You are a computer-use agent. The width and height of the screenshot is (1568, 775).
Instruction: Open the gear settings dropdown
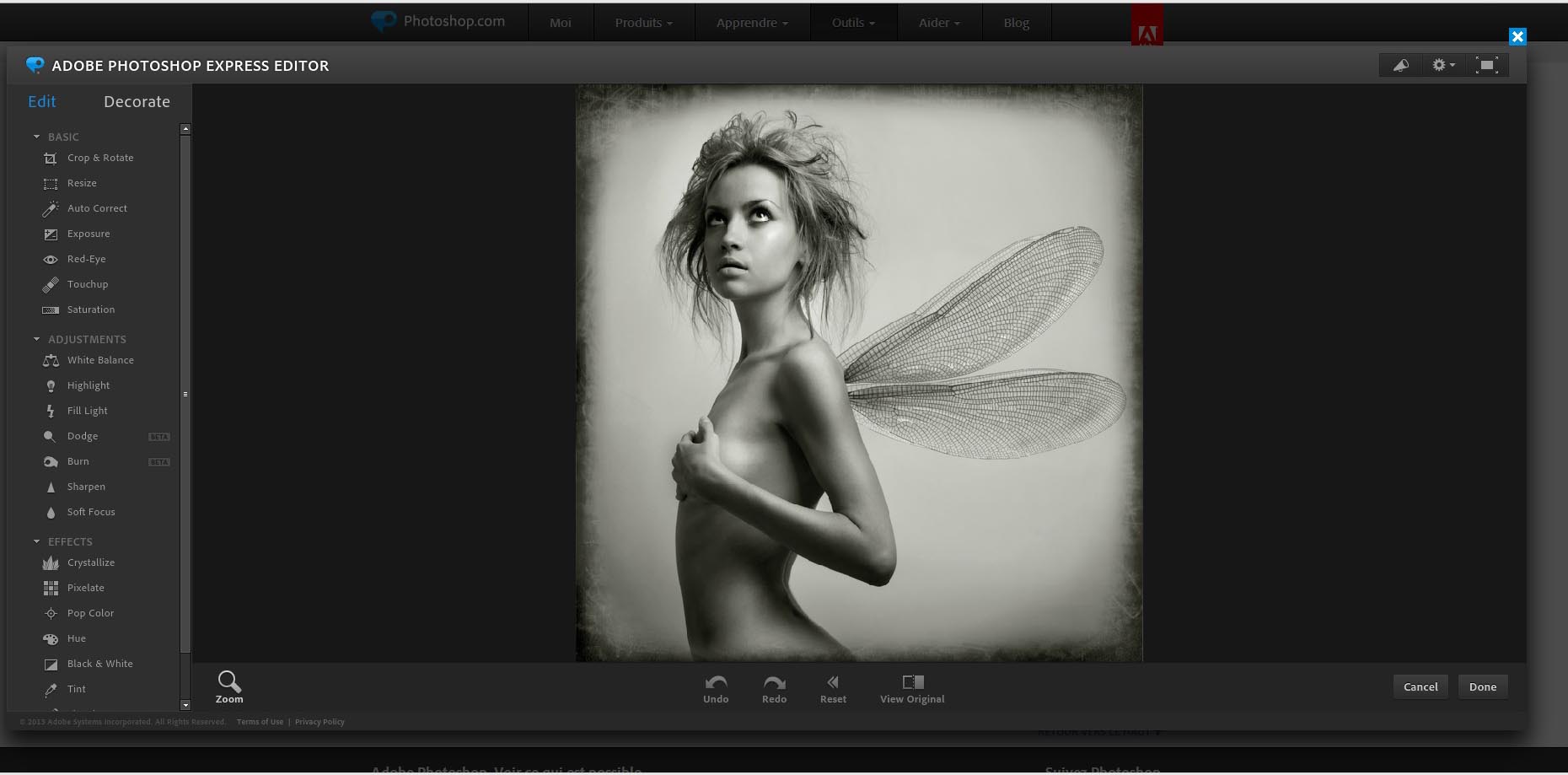tap(1443, 65)
